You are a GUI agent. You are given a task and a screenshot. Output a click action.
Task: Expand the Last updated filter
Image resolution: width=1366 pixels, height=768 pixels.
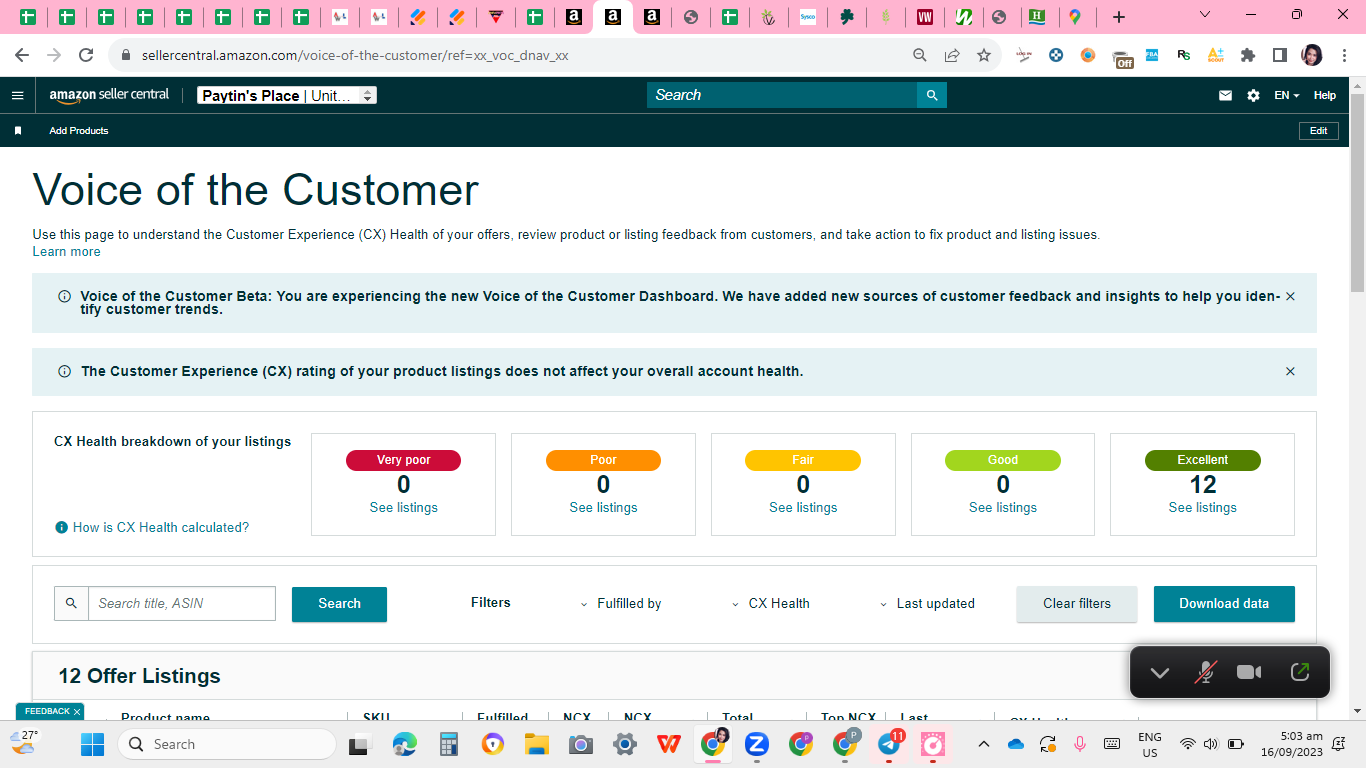[x=926, y=604]
